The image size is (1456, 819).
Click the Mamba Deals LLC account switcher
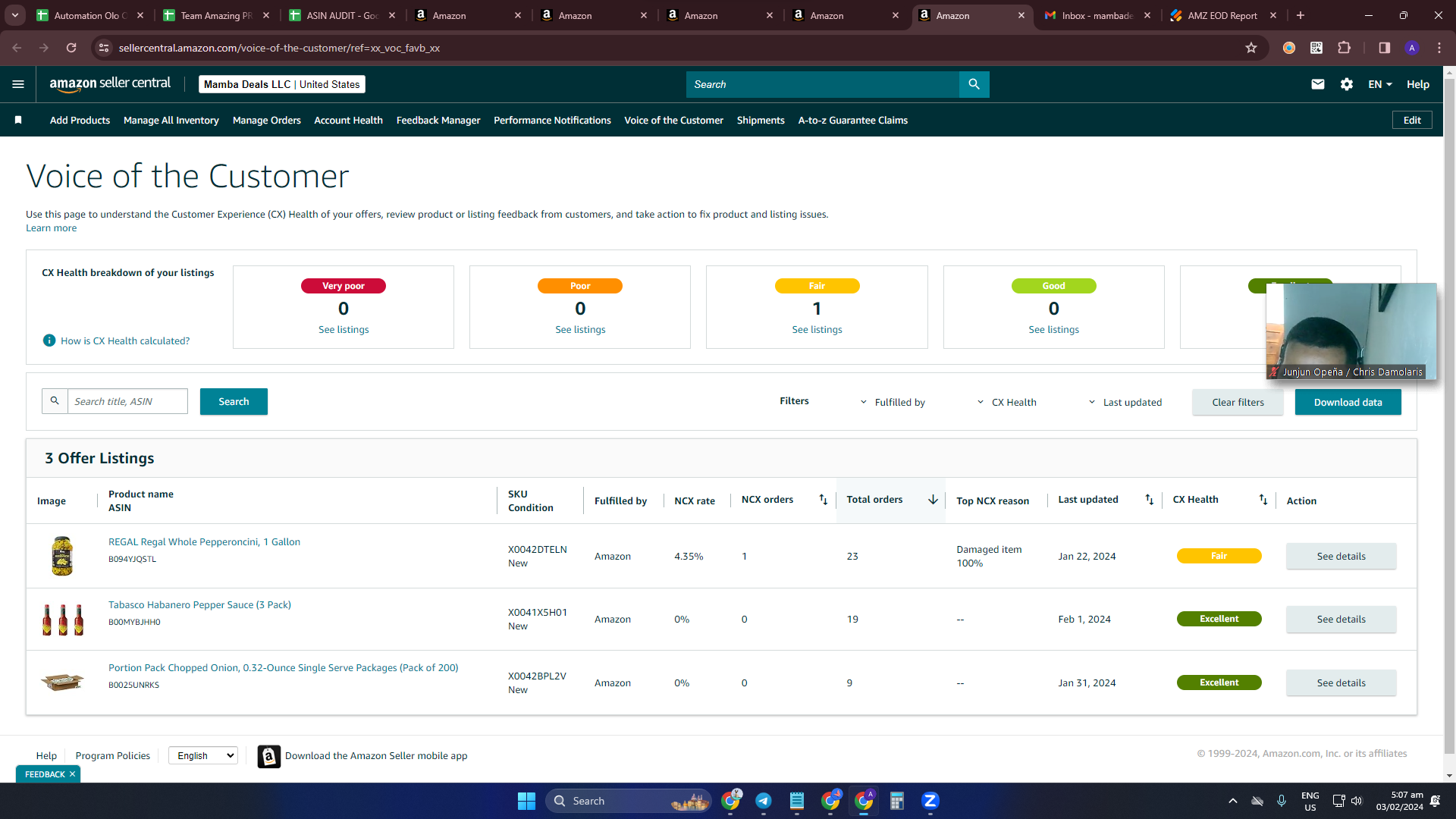point(282,84)
